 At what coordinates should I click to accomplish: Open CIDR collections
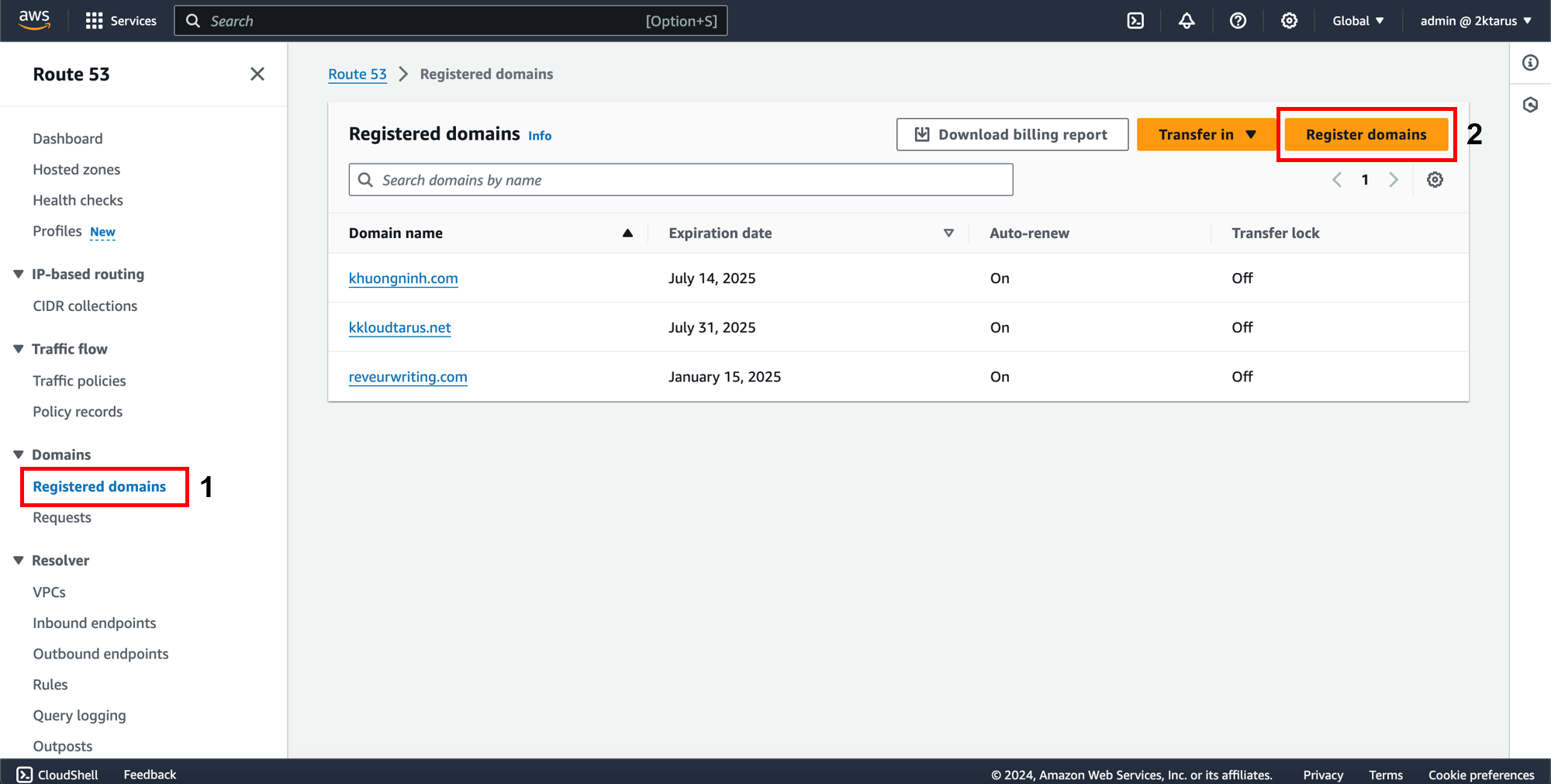85,306
